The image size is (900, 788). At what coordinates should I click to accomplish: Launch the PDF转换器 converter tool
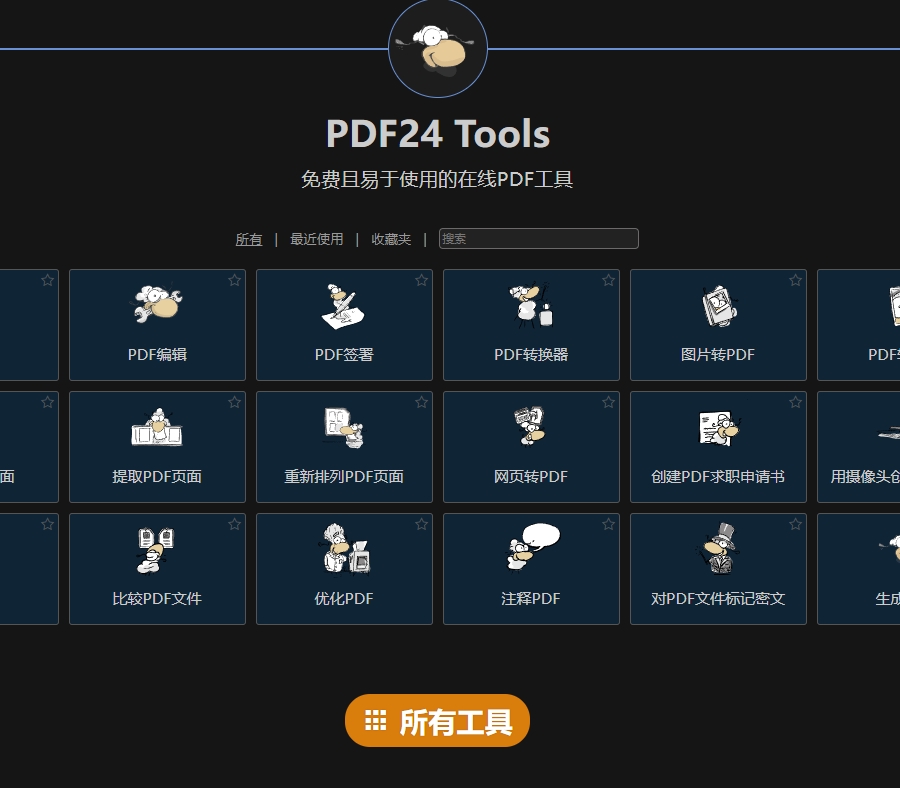coord(531,325)
